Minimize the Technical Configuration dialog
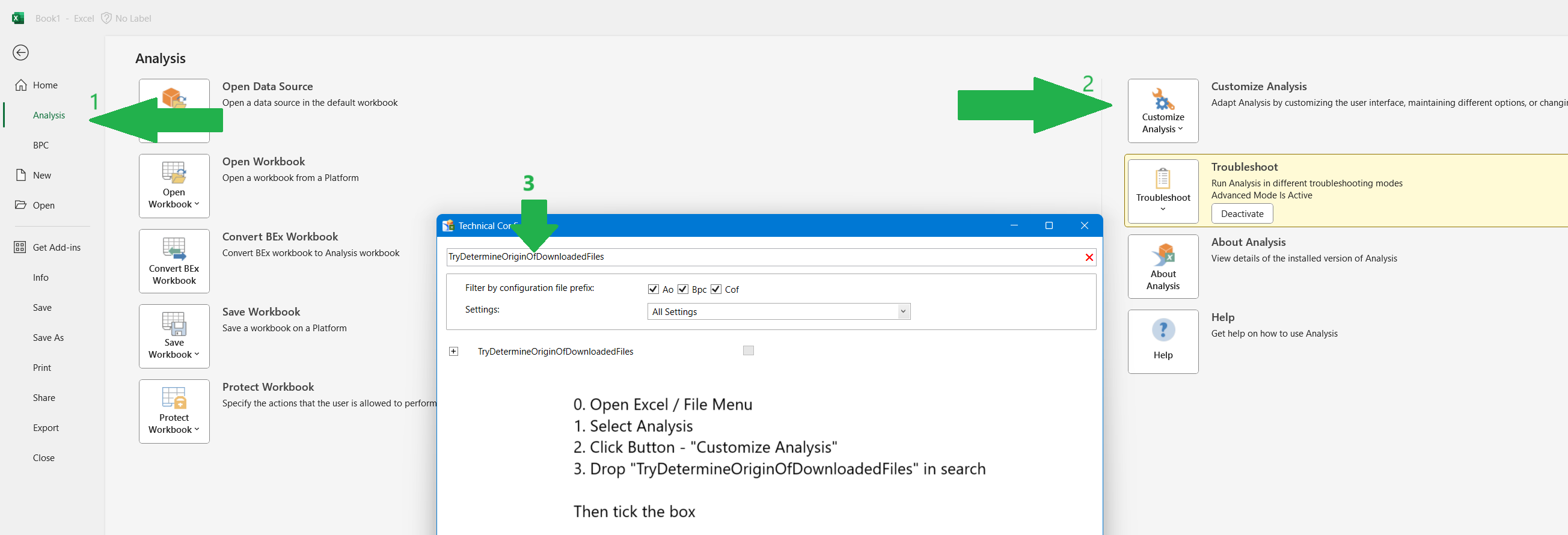This screenshot has width=1568, height=535. tap(1014, 226)
